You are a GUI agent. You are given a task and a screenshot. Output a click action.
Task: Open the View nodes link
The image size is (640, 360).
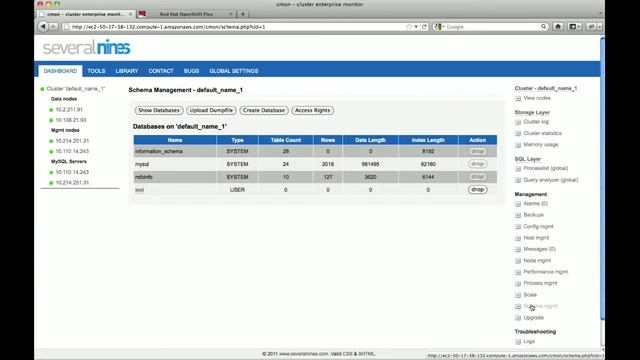pyautogui.click(x=537, y=98)
